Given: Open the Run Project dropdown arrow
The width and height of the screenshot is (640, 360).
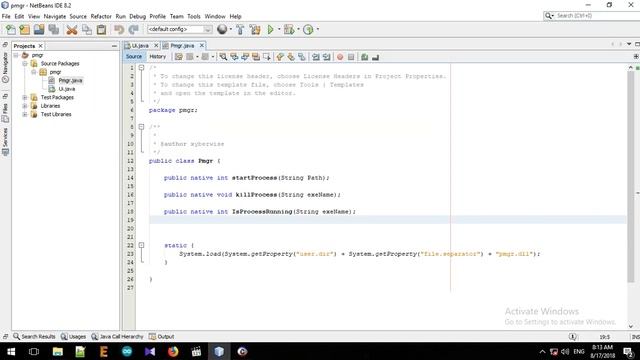Looking at the screenshot, I should click(x=279, y=29).
